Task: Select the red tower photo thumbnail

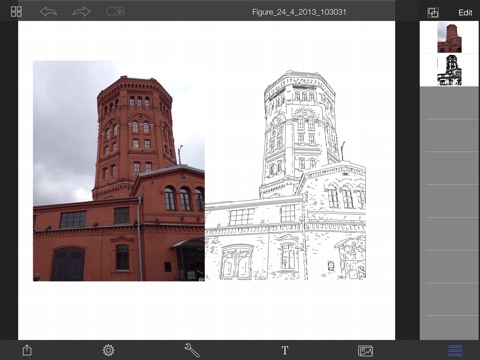Action: [x=449, y=38]
